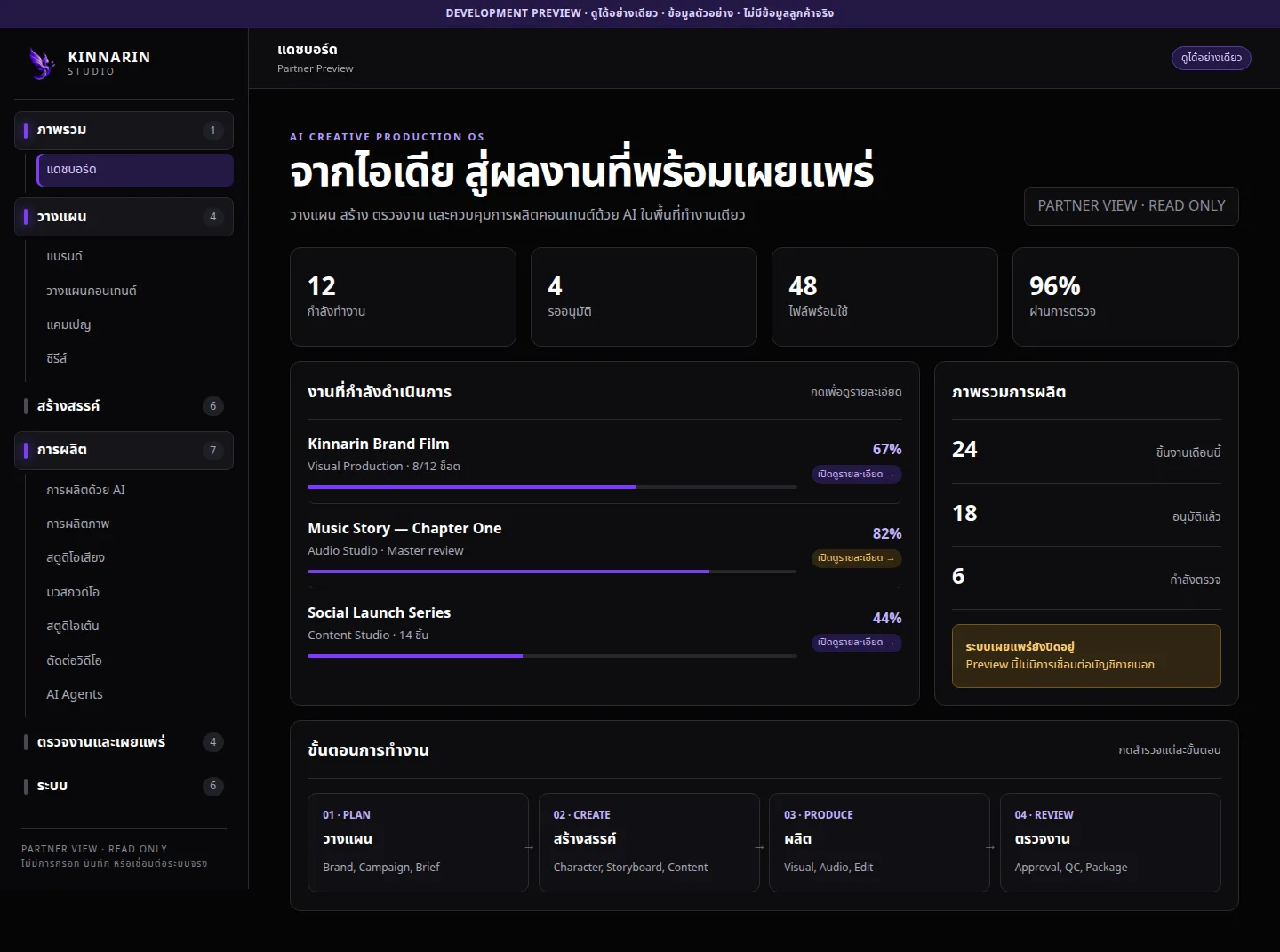Select มิวสิกวิดีโอ sidebar item

[135, 593]
